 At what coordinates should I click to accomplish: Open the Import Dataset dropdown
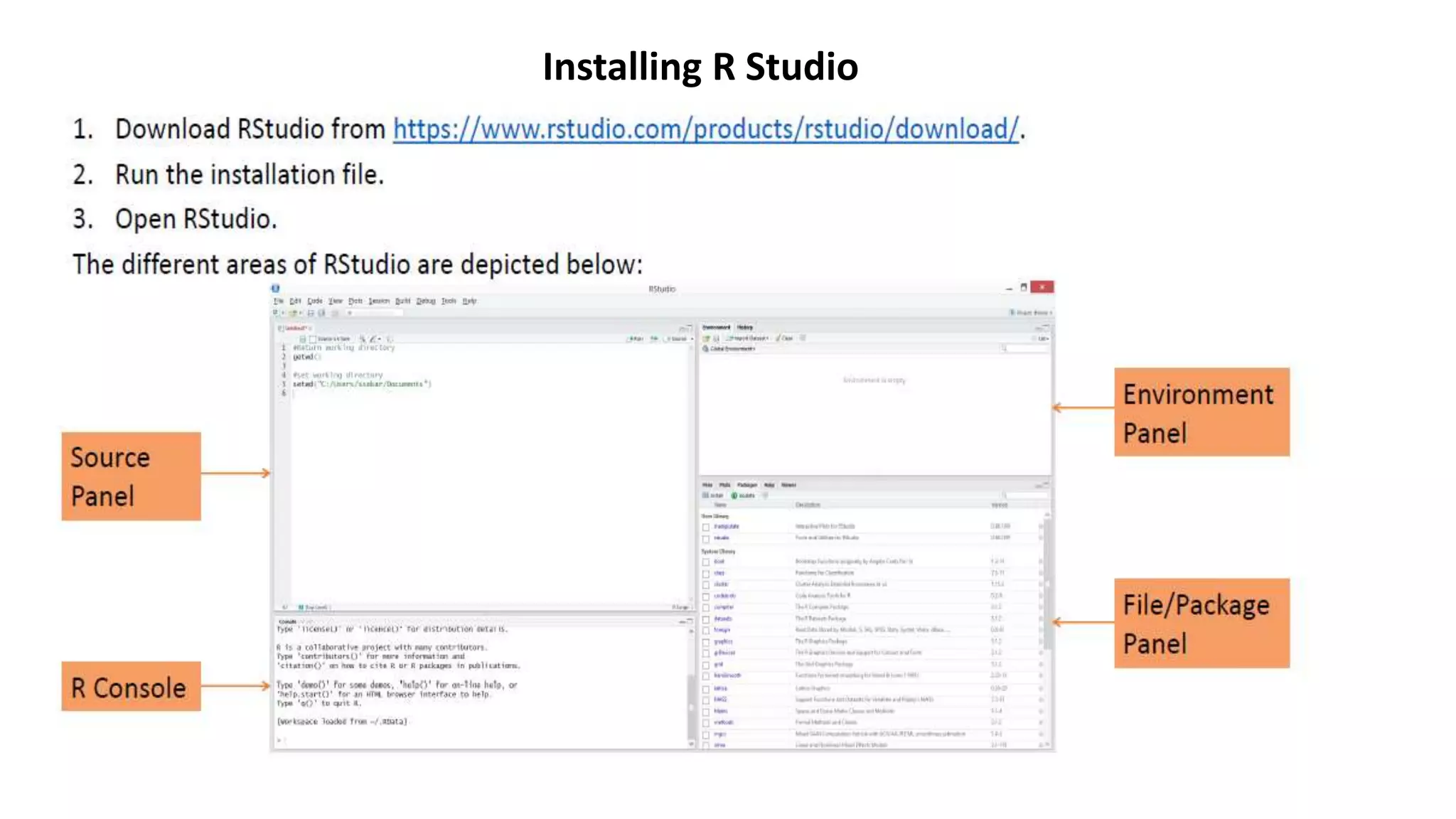[747, 338]
